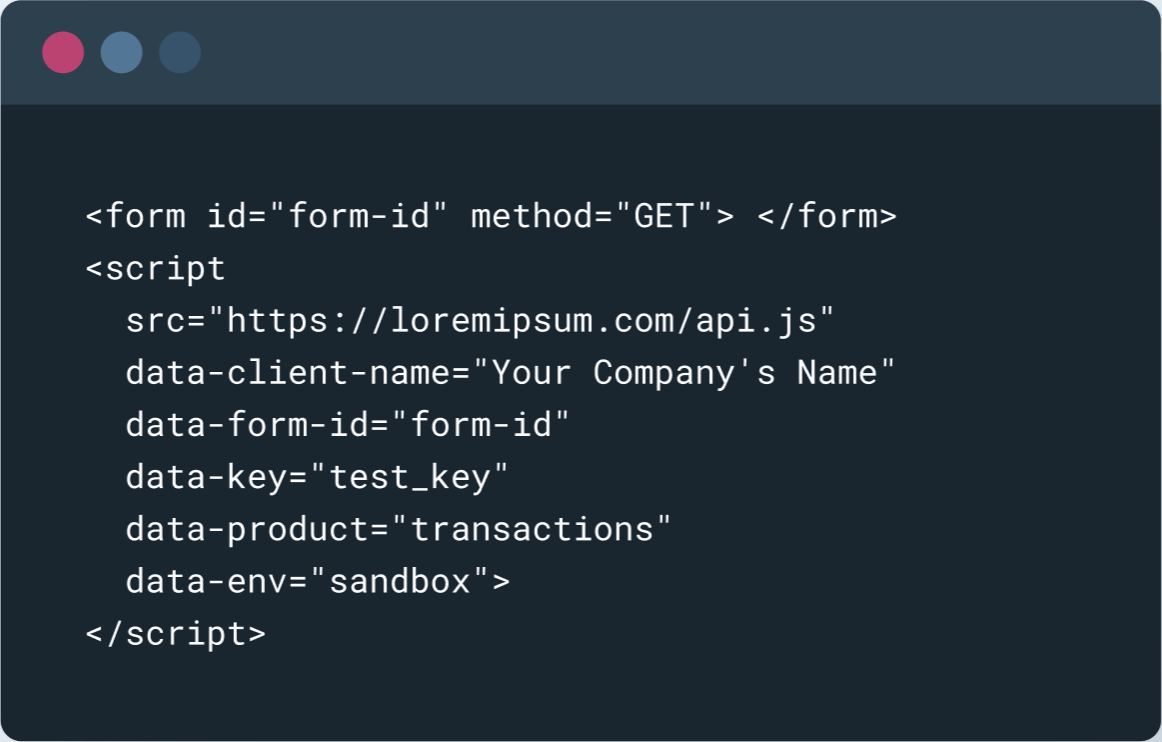The height and width of the screenshot is (742, 1162).
Task: Click the opening script tag
Action: pos(156,268)
